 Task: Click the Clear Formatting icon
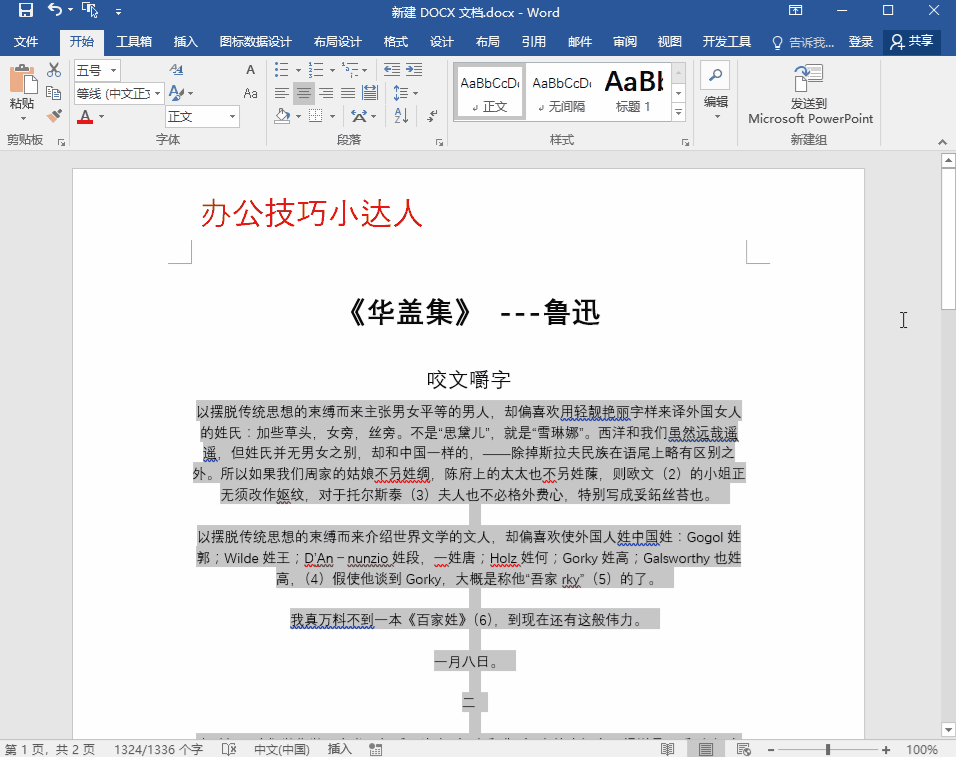tap(176, 70)
